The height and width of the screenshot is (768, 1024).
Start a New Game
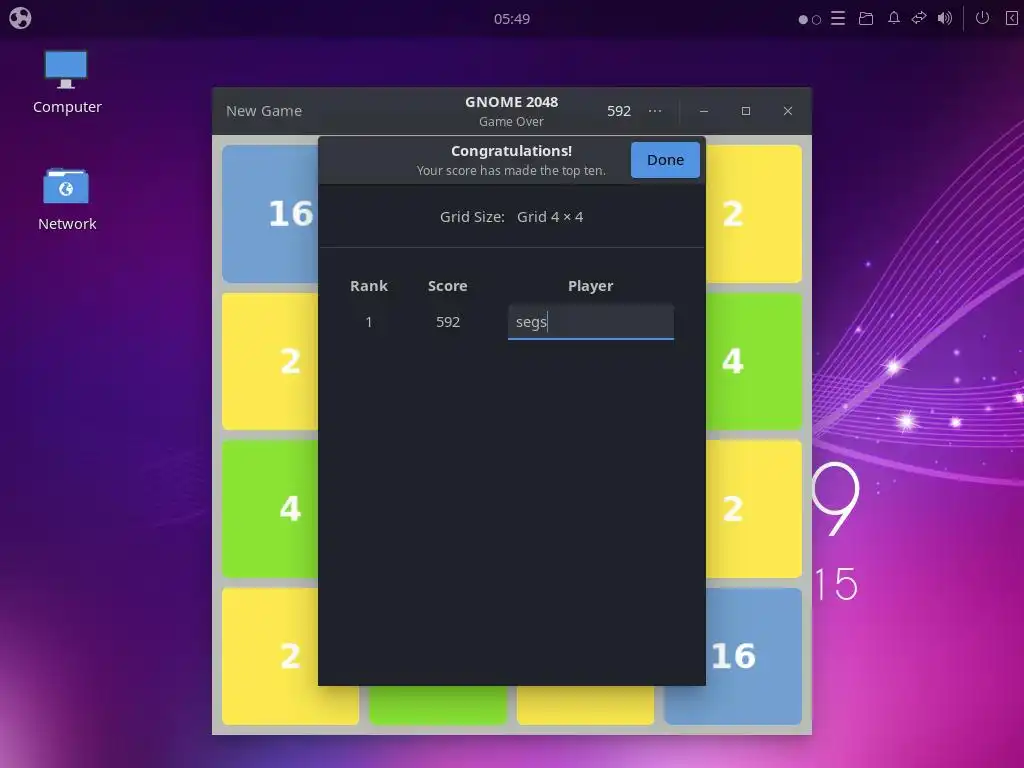(x=264, y=111)
